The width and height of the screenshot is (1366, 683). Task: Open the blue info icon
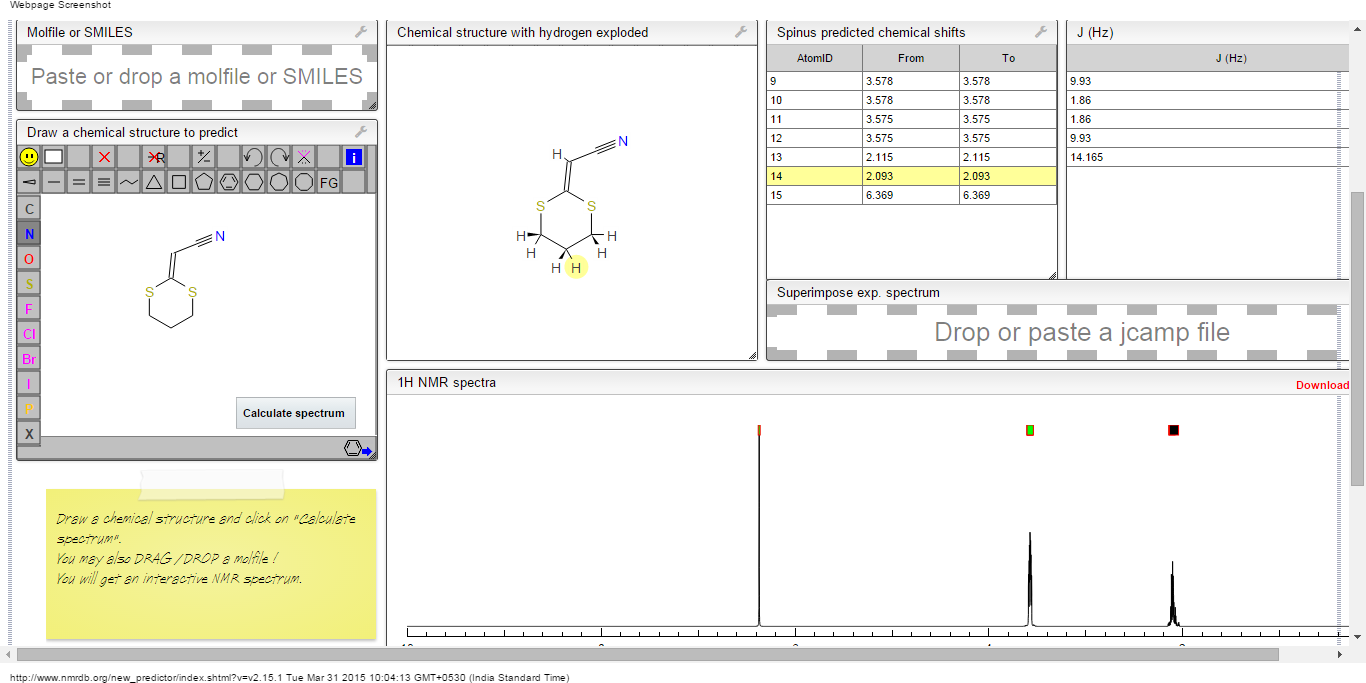pyautogui.click(x=353, y=157)
